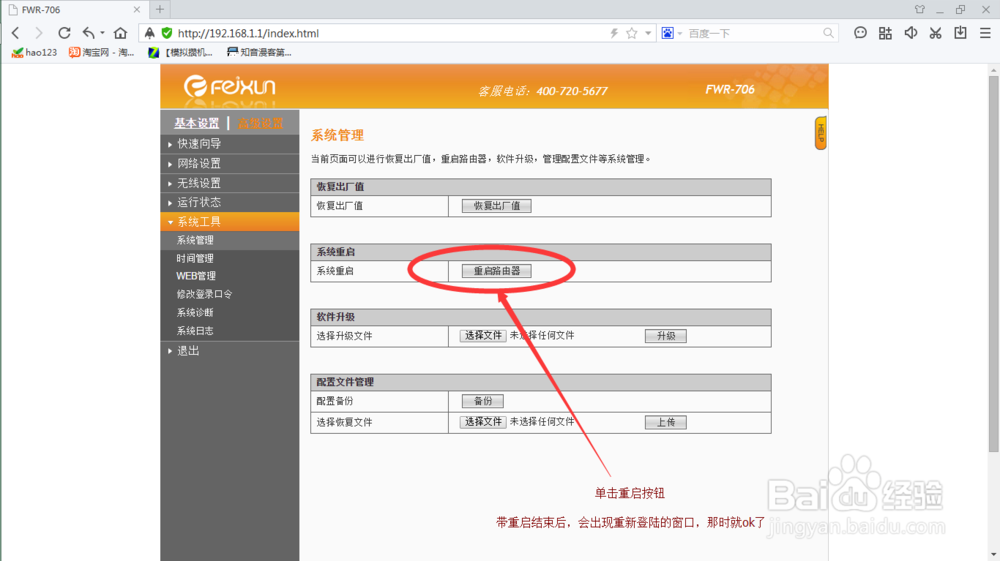Expand the address bar dropdown arrow
The height and width of the screenshot is (561, 1000).
648,33
